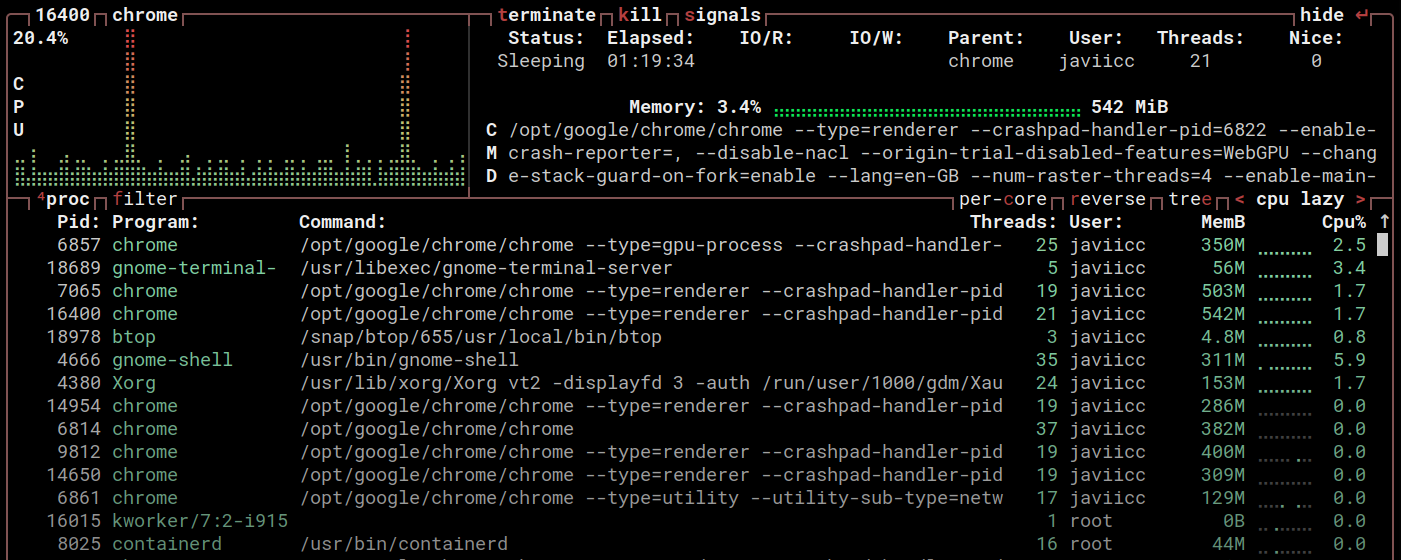Select chrome renderer row PID 7065
Viewport: 1401px width, 560px height.
pyautogui.click(x=689, y=291)
